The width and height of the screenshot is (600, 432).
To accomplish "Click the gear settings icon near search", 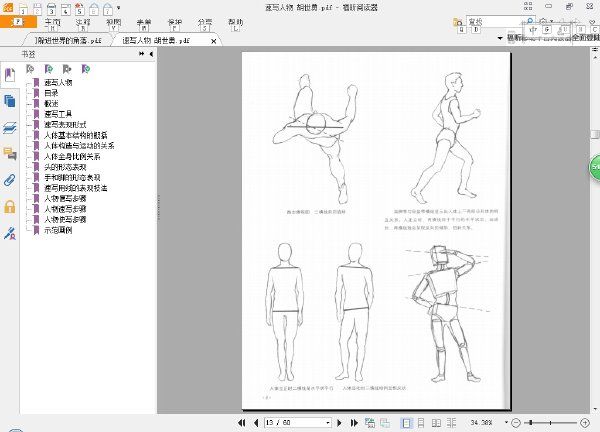I will click(x=543, y=21).
